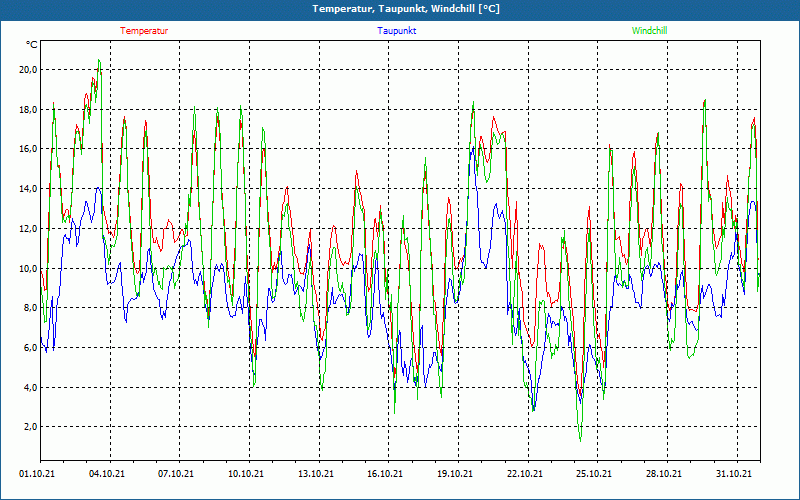The height and width of the screenshot is (500, 800).
Task: Click the 28.10.21 date label
Action: [x=664, y=474]
